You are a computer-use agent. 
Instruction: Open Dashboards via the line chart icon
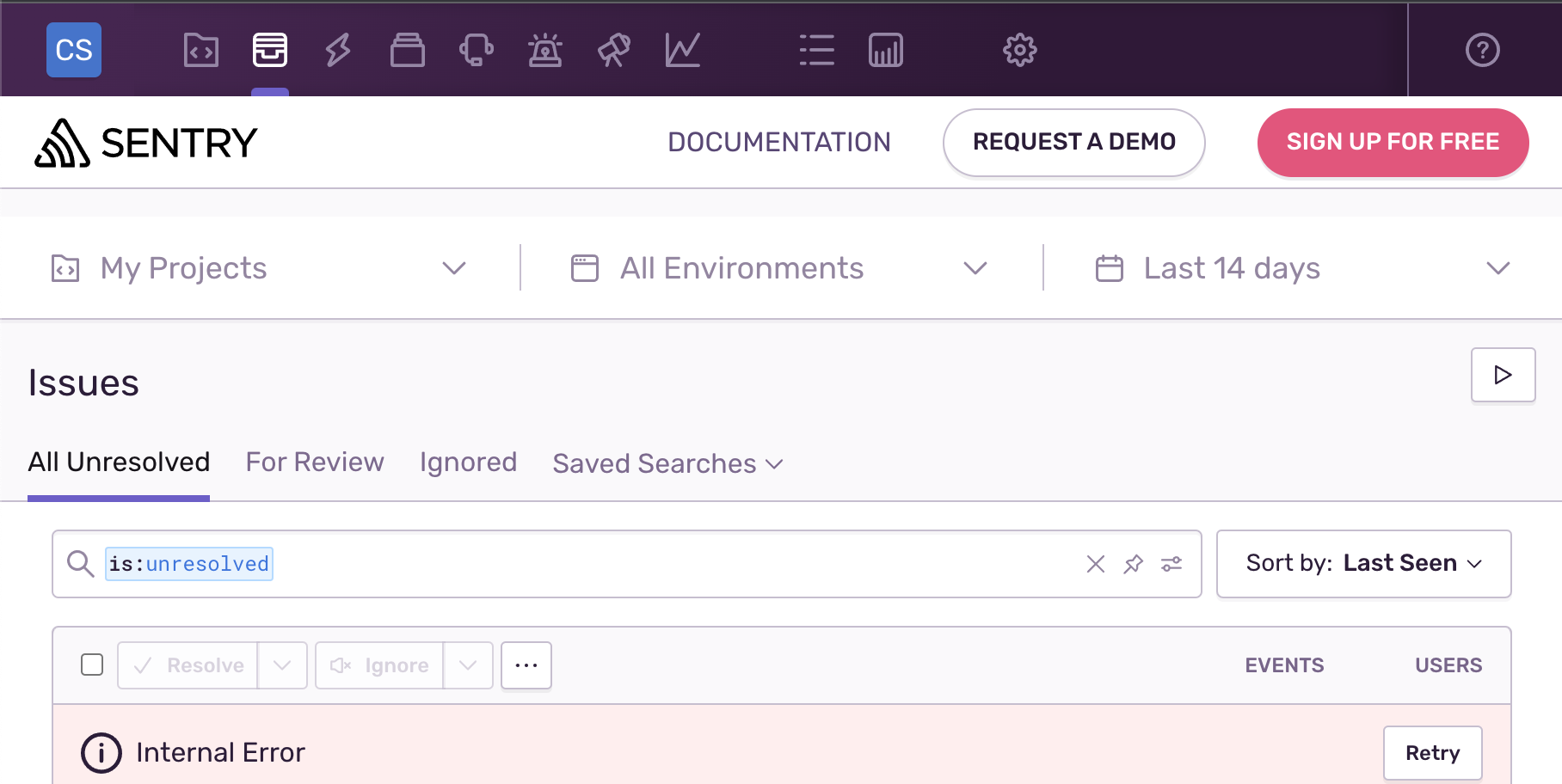(683, 50)
